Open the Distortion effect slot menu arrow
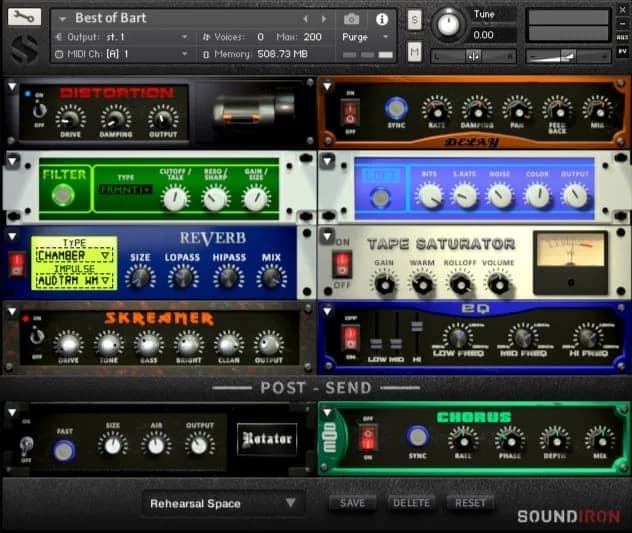 [x=12, y=87]
